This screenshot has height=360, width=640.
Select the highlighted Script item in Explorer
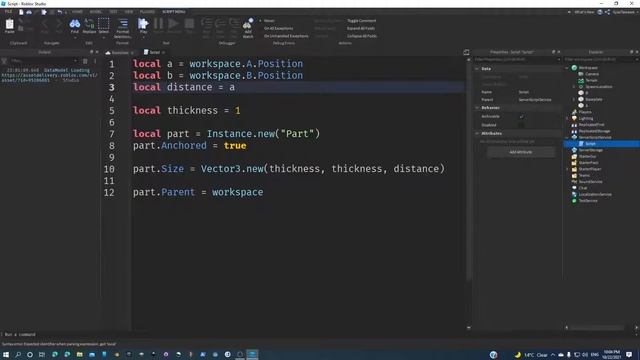click(602, 144)
